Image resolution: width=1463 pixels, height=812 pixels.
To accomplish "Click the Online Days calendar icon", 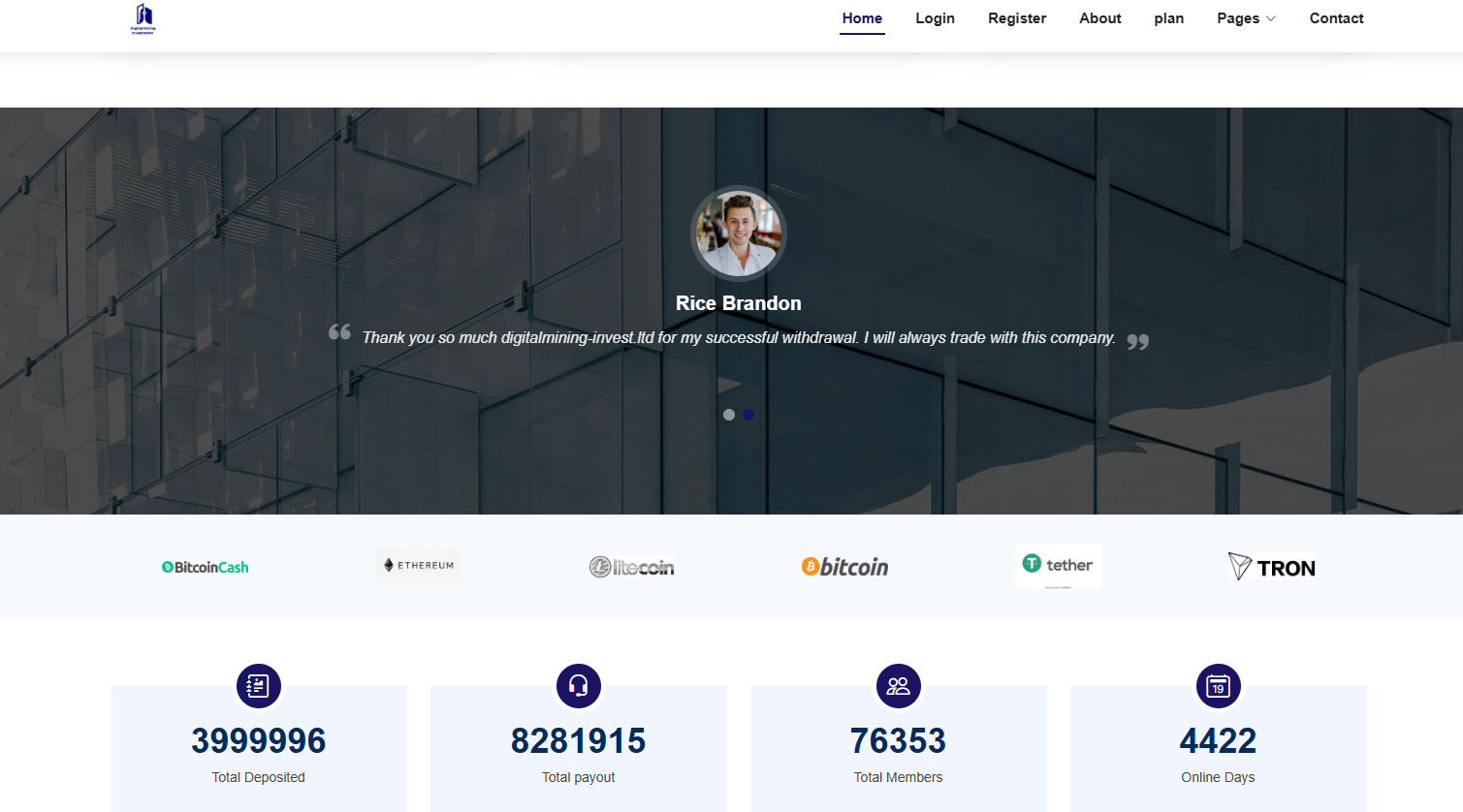I will point(1218,686).
